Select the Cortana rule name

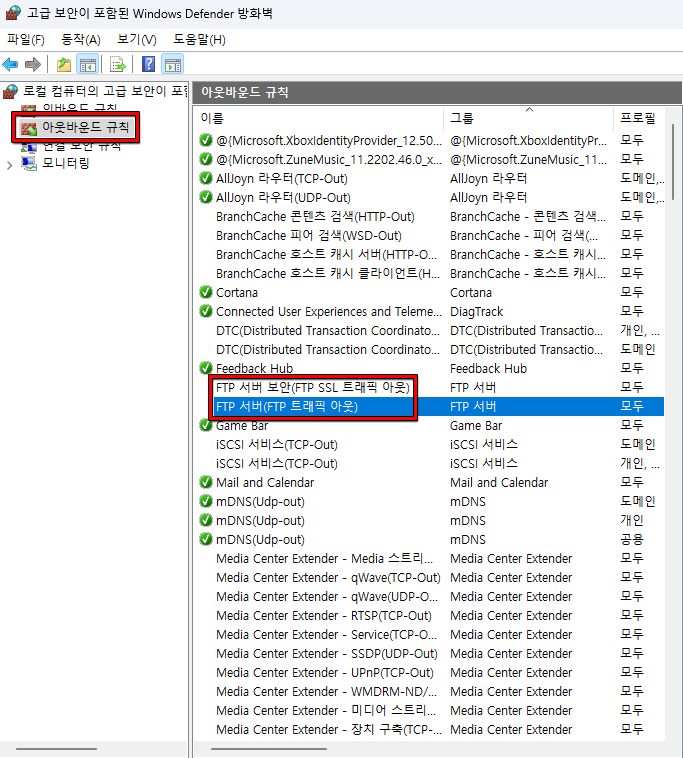pyautogui.click(x=237, y=292)
